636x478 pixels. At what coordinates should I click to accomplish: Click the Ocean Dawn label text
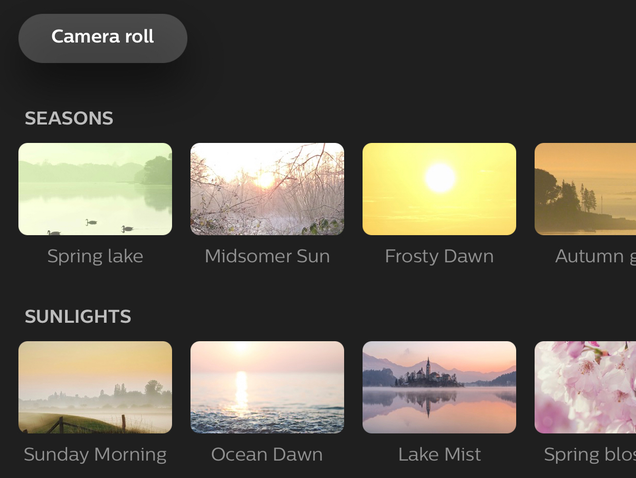point(267,454)
